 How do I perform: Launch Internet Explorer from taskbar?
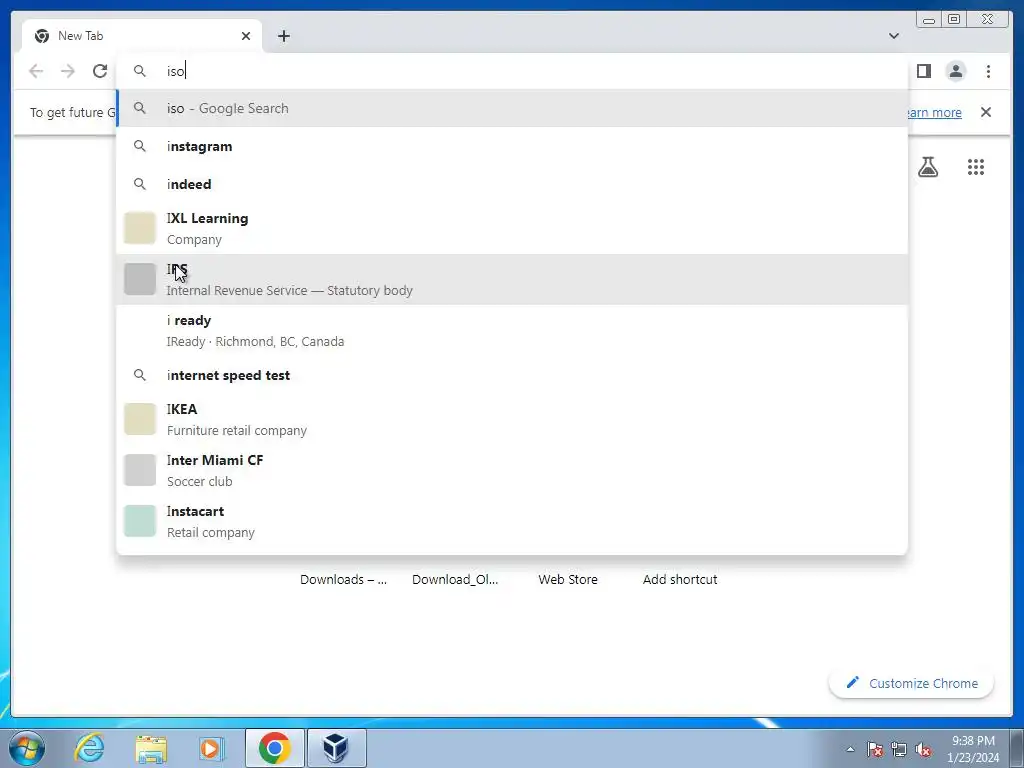[x=89, y=748]
